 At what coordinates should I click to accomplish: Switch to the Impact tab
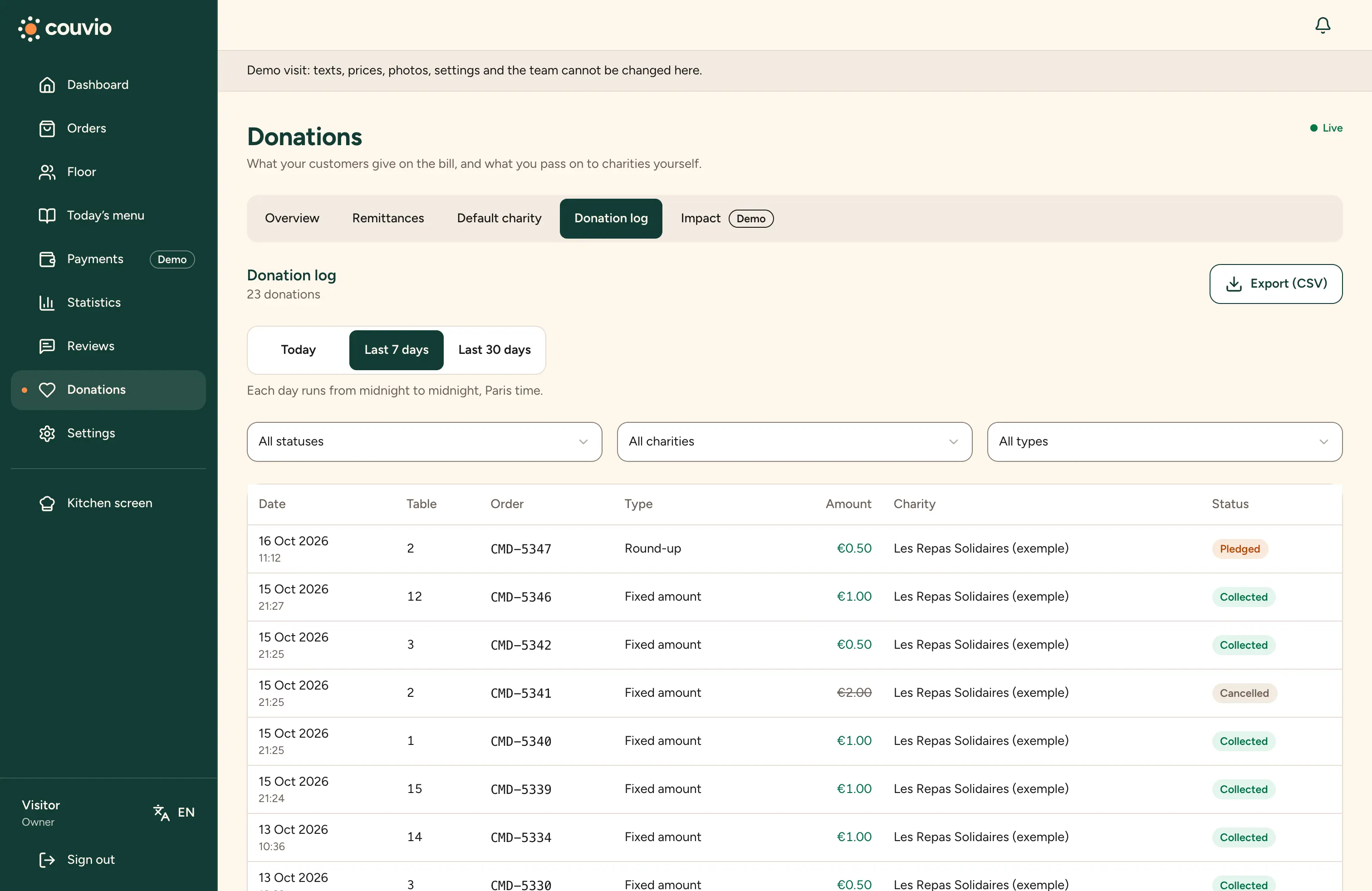(x=726, y=218)
